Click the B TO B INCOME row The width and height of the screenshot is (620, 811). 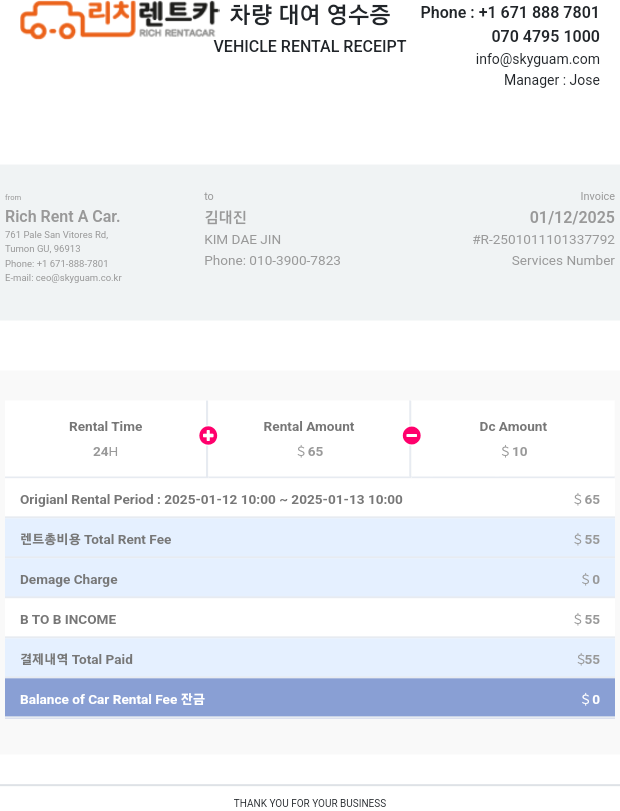click(x=310, y=619)
